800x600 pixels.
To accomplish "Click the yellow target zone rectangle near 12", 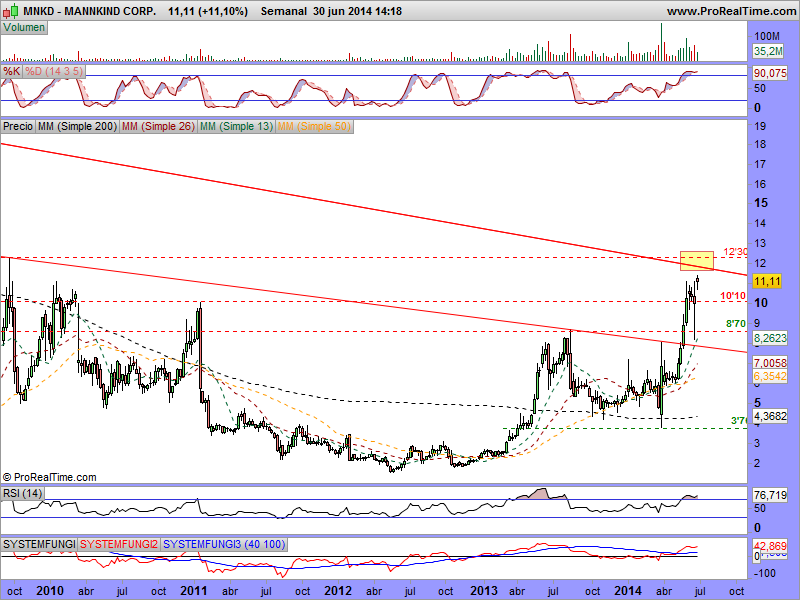I will tap(697, 261).
